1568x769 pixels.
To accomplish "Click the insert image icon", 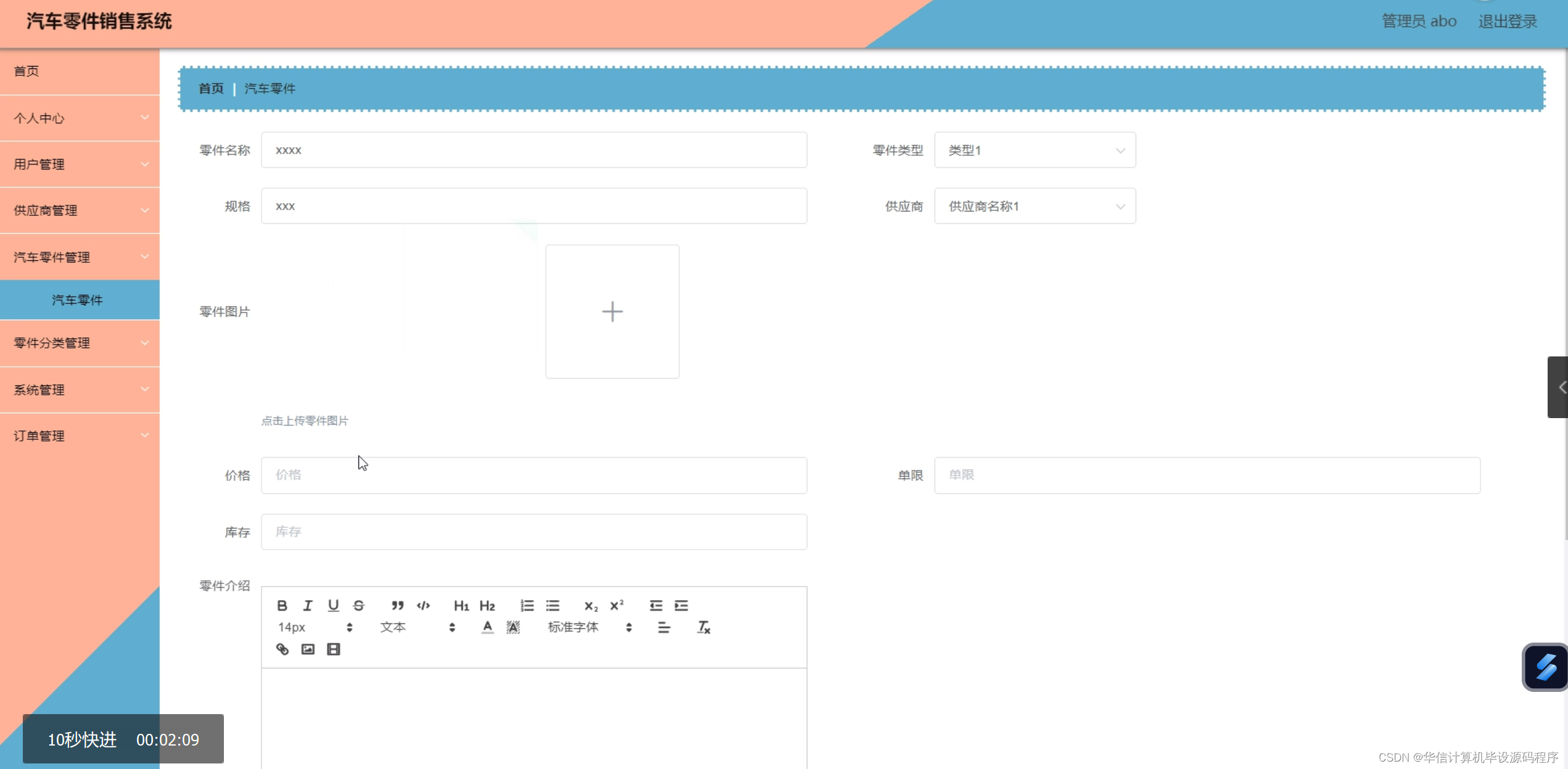I will pos(308,649).
